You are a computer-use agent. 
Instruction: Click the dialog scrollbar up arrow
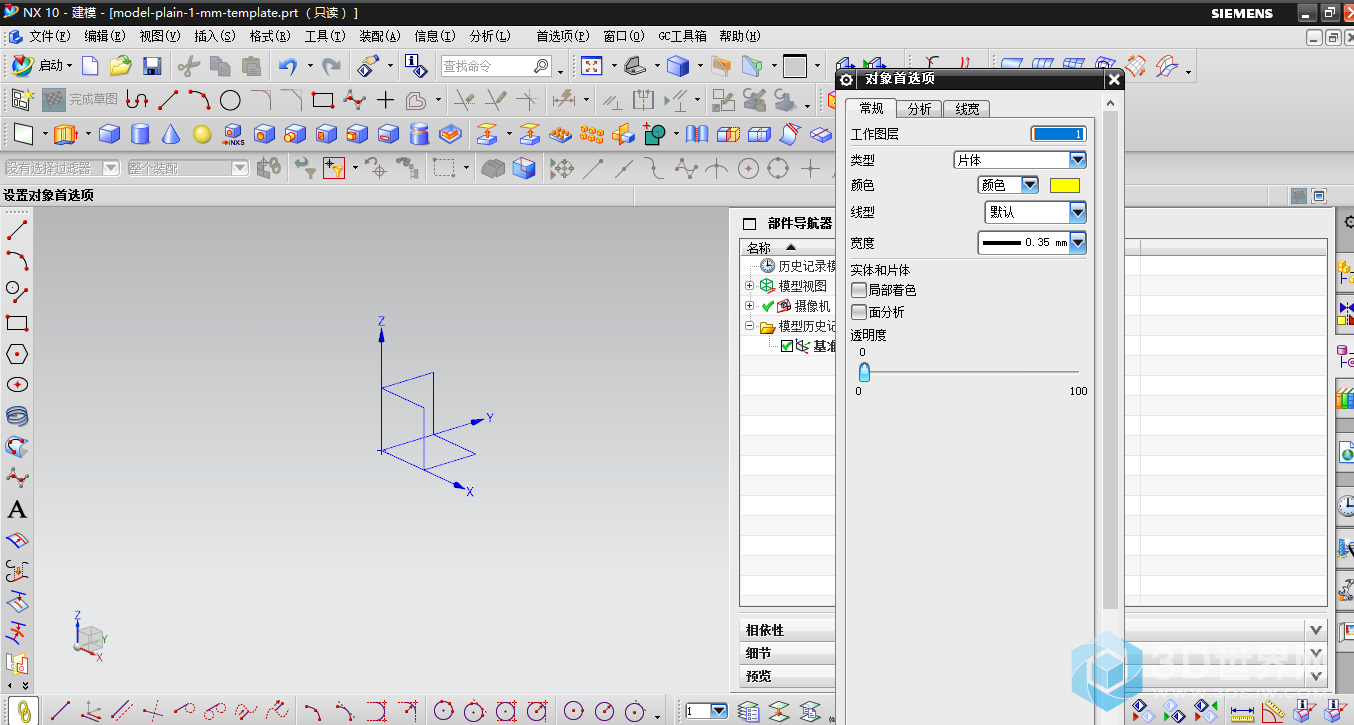(x=1110, y=104)
